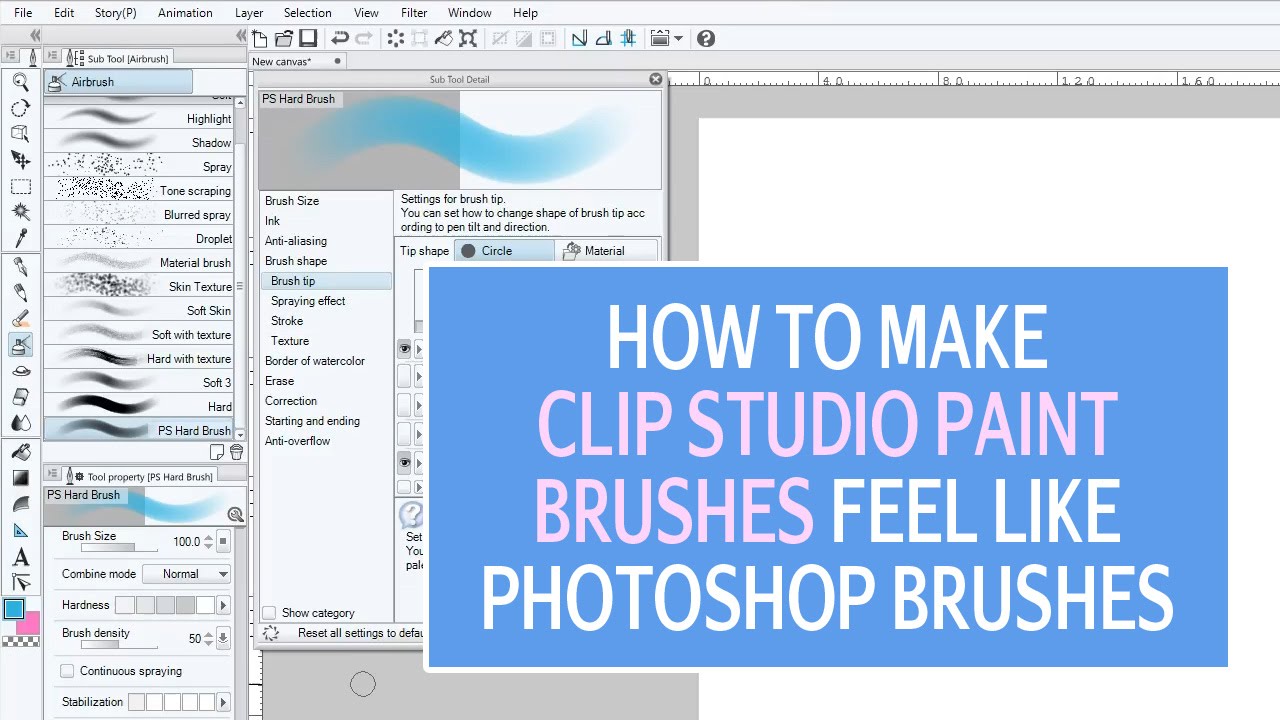The height and width of the screenshot is (720, 1280).
Task: Select the Ruler triangle tool
Action: (x=20, y=531)
